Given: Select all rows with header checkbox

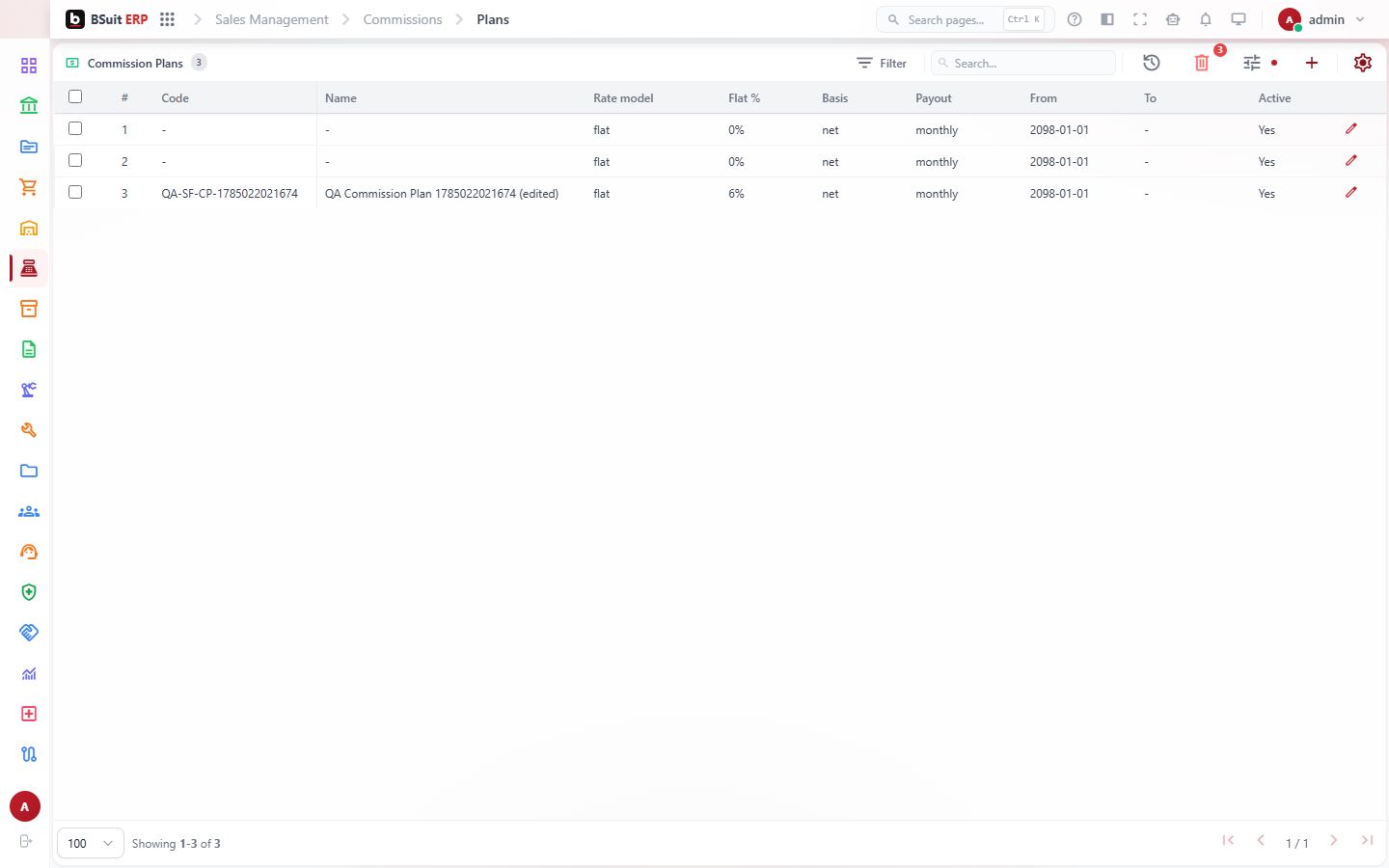Looking at the screenshot, I should pyautogui.click(x=75, y=96).
